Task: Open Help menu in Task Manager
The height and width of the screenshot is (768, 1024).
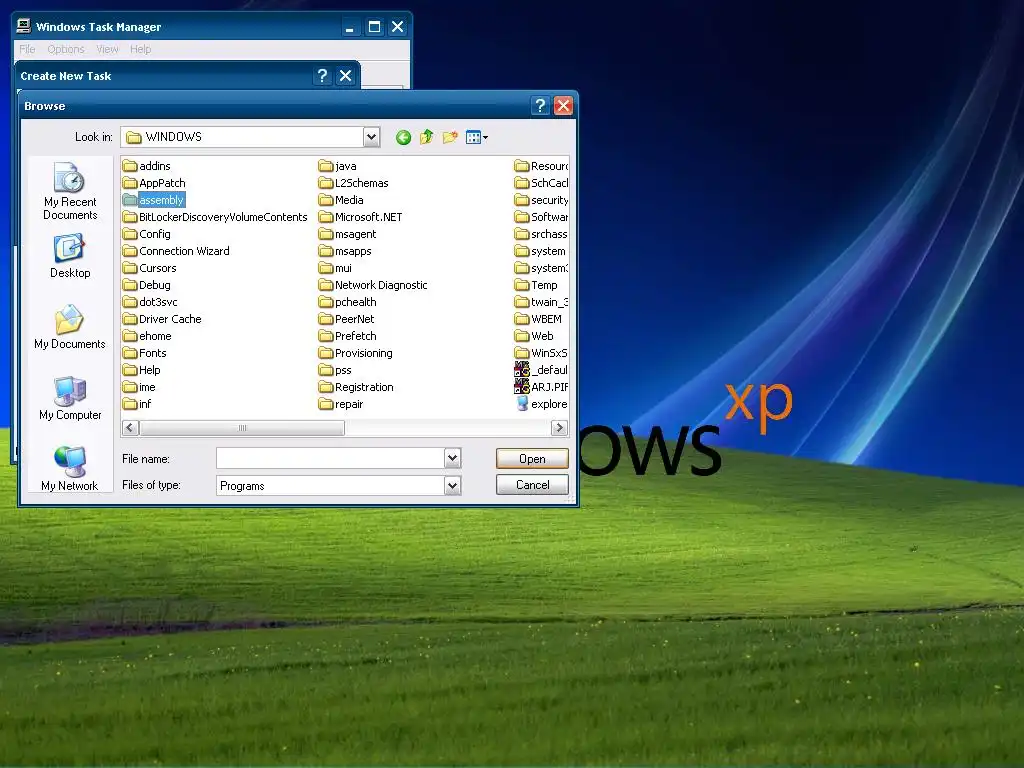Action: pyautogui.click(x=140, y=49)
